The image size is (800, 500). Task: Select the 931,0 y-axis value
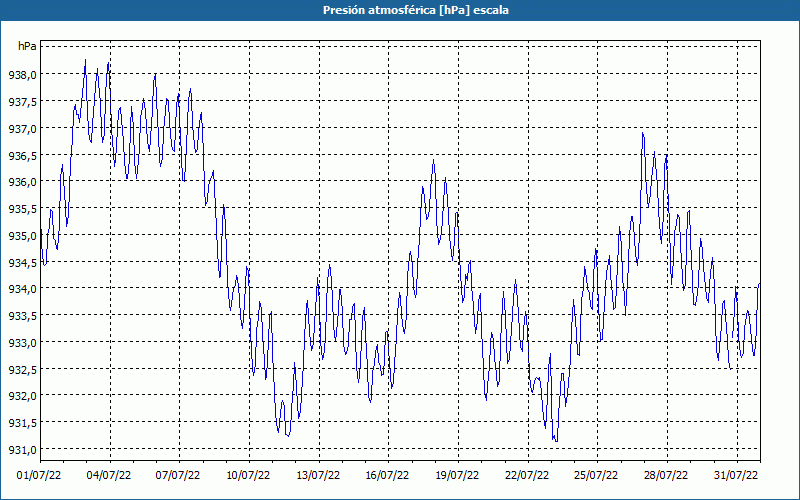point(22,449)
